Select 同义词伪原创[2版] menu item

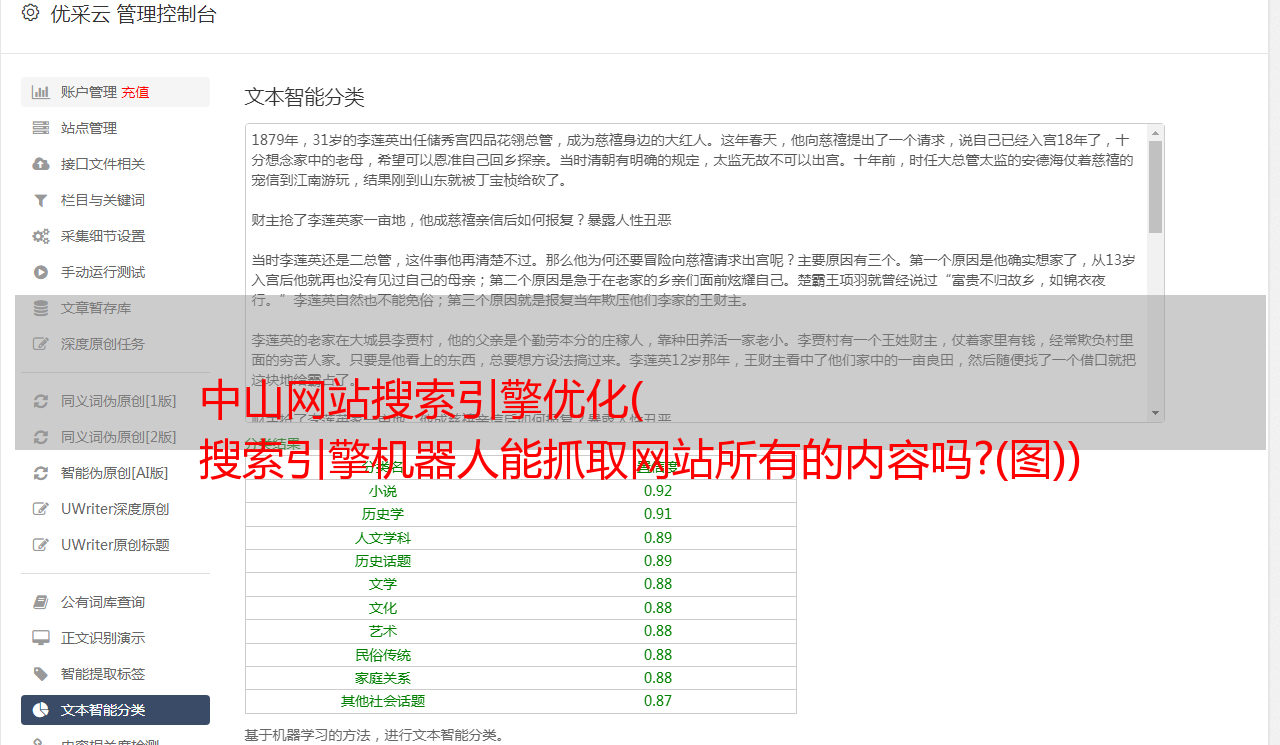coord(115,437)
